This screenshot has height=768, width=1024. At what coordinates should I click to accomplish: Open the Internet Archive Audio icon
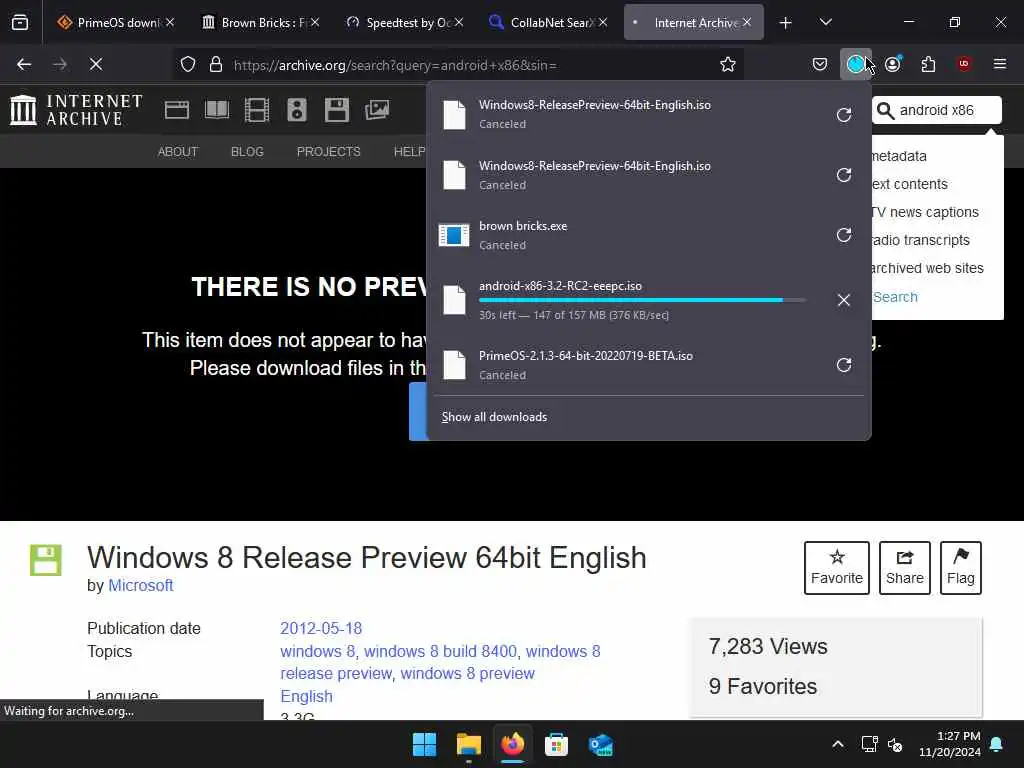[296, 110]
